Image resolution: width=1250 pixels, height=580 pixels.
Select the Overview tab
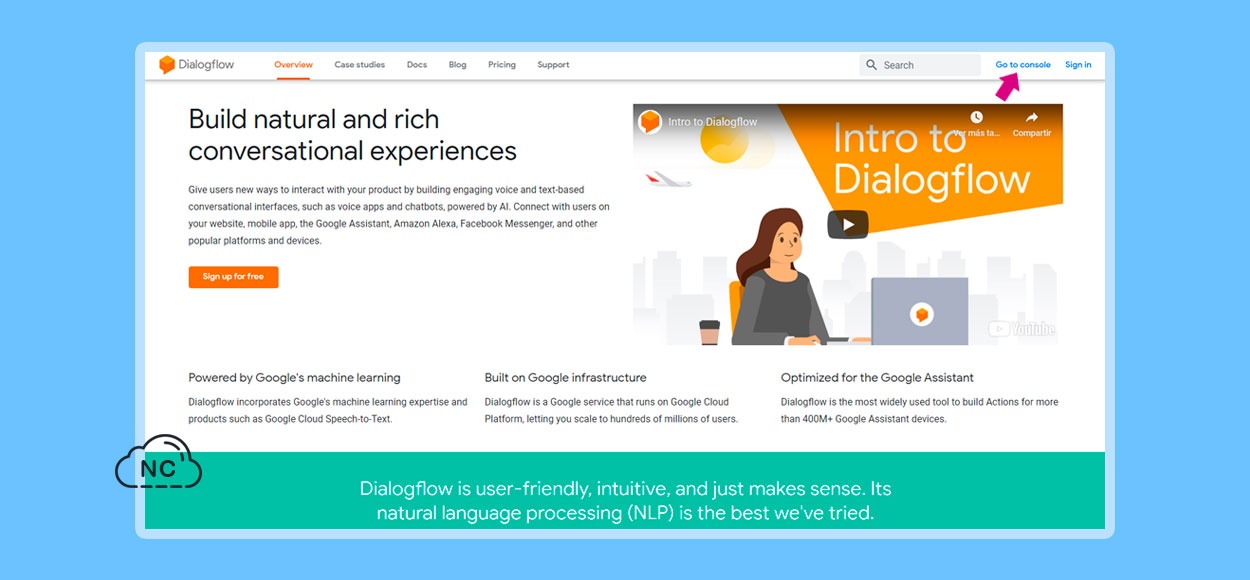pyautogui.click(x=294, y=65)
